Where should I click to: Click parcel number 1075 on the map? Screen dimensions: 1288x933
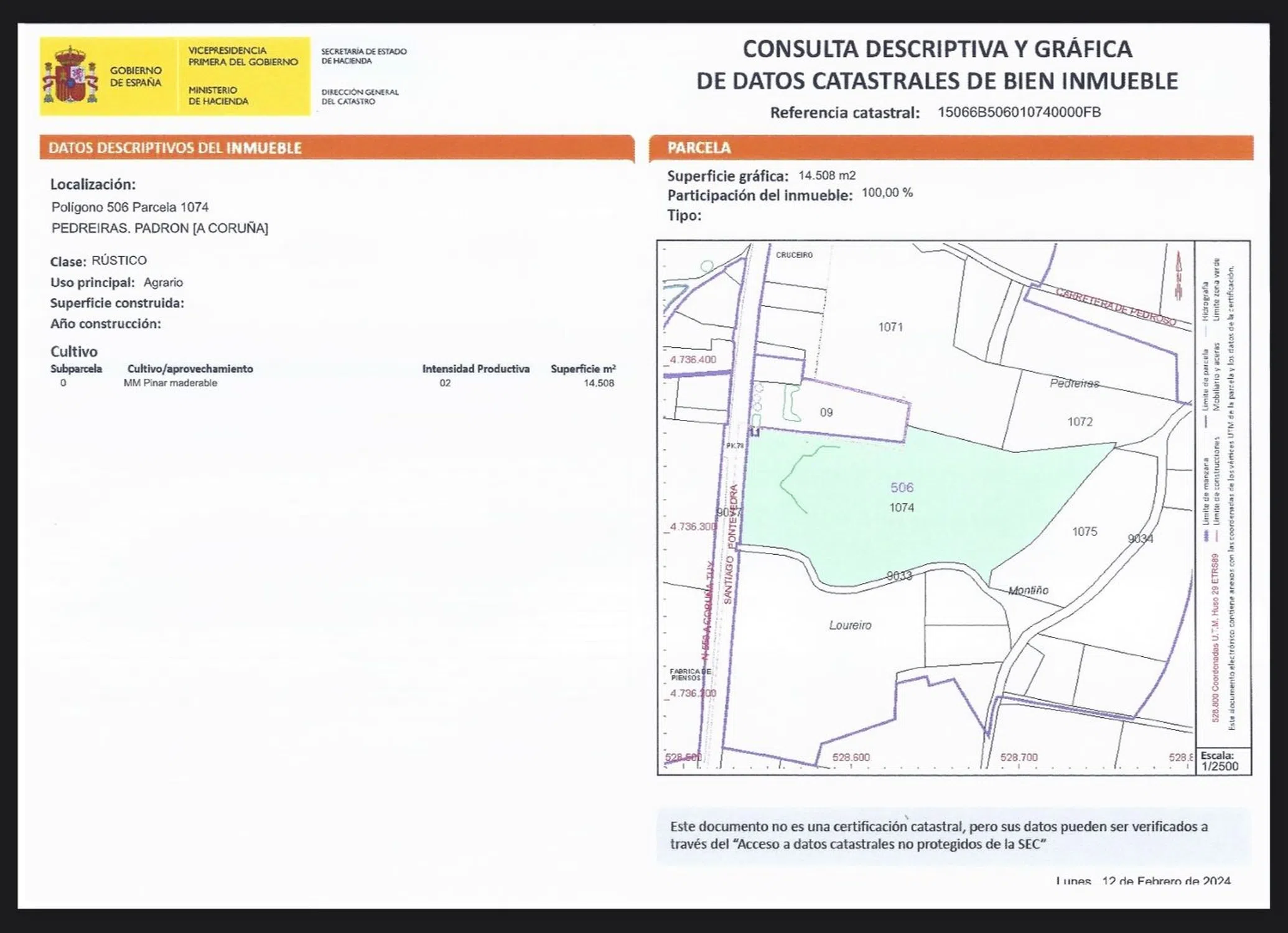pyautogui.click(x=1085, y=532)
